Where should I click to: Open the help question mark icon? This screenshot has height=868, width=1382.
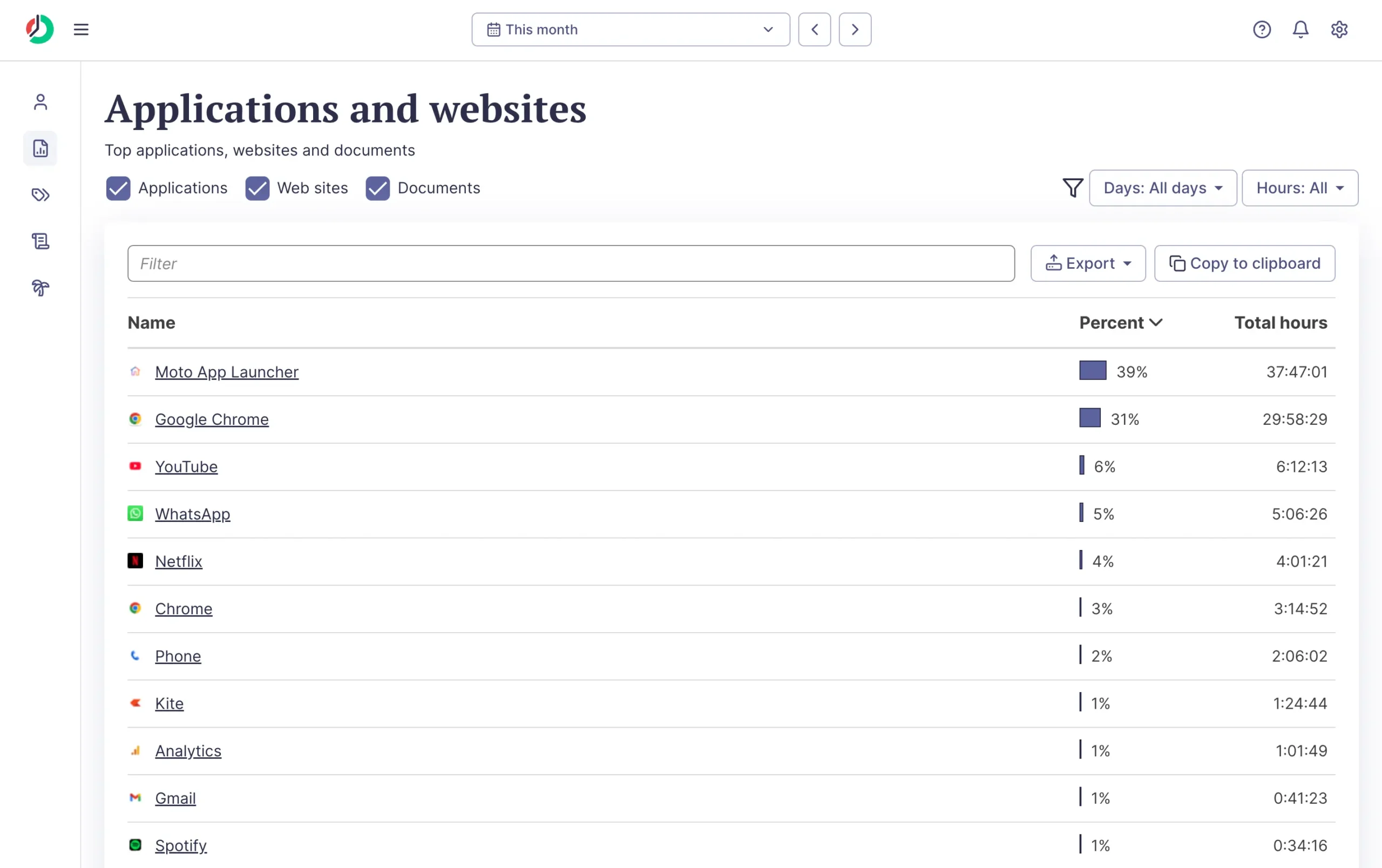click(1262, 29)
